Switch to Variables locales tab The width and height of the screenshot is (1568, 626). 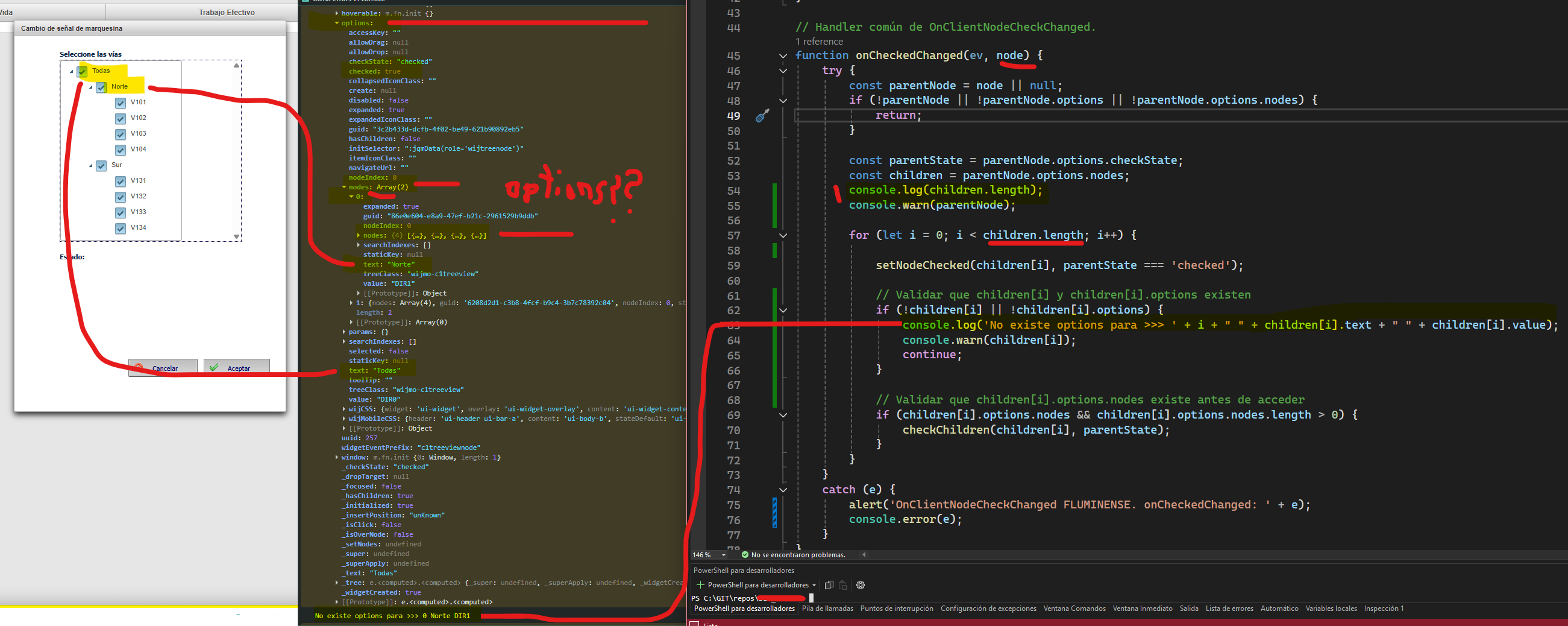tap(1331, 609)
